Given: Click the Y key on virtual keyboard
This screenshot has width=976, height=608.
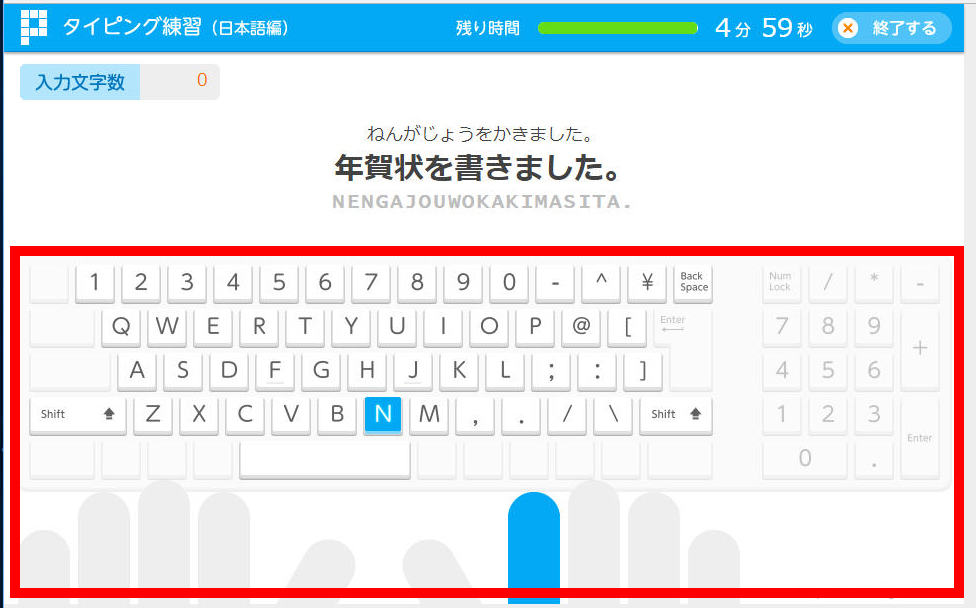Looking at the screenshot, I should click(x=351, y=327).
